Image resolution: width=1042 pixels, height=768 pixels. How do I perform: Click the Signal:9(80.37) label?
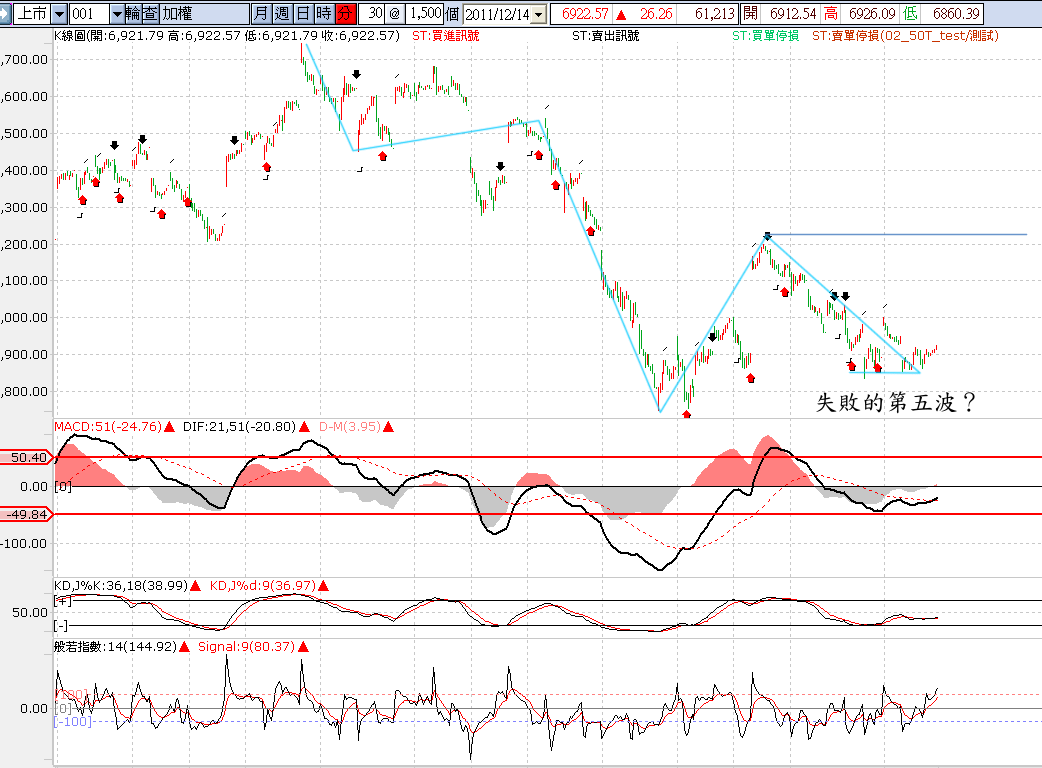(x=246, y=646)
